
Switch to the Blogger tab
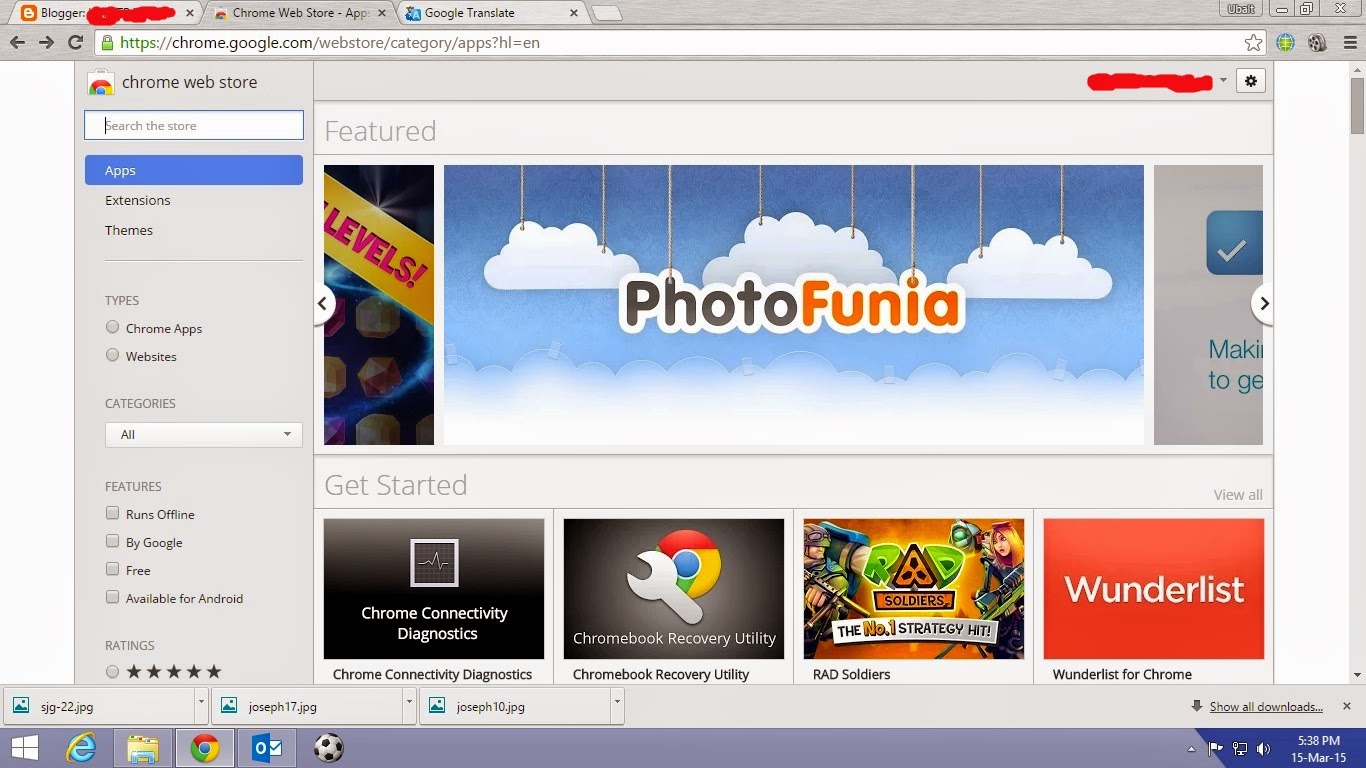pos(105,13)
